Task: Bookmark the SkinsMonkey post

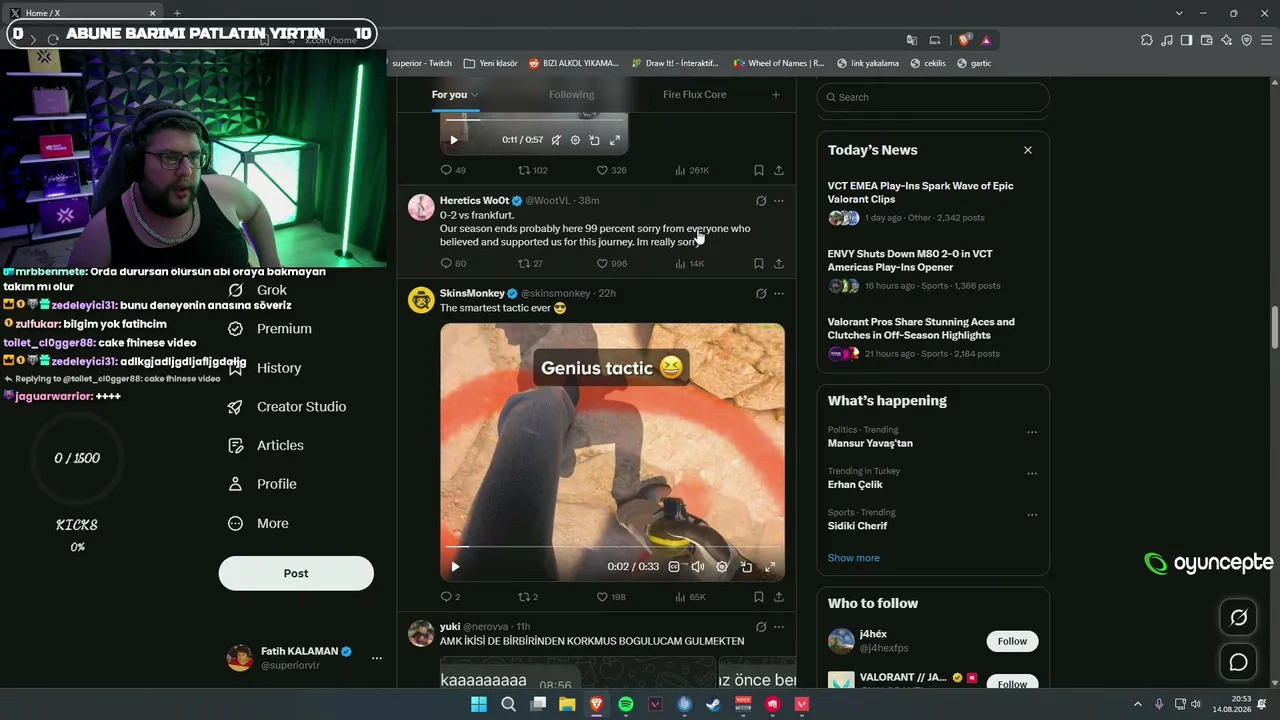Action: [x=759, y=597]
